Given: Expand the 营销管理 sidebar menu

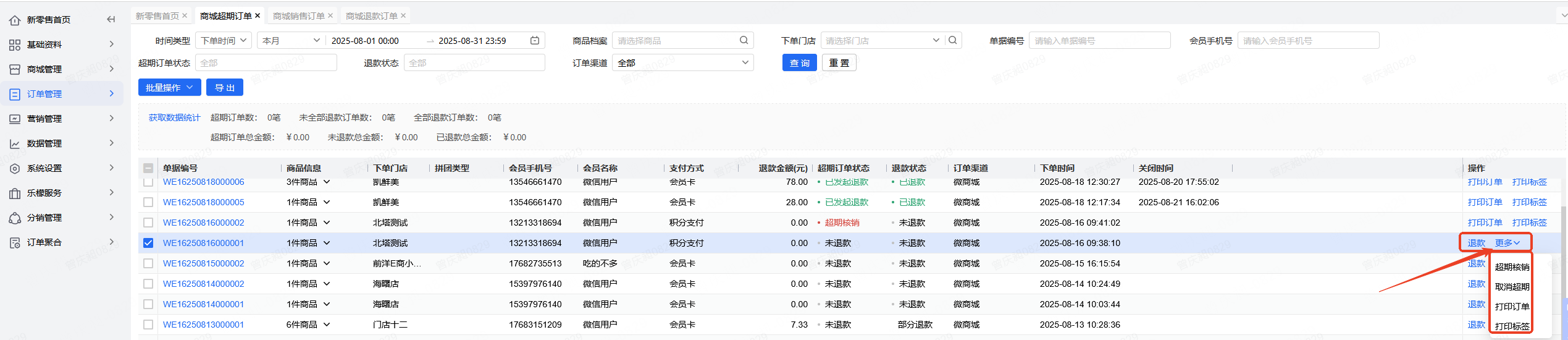Looking at the screenshot, I should tap(112, 119).
